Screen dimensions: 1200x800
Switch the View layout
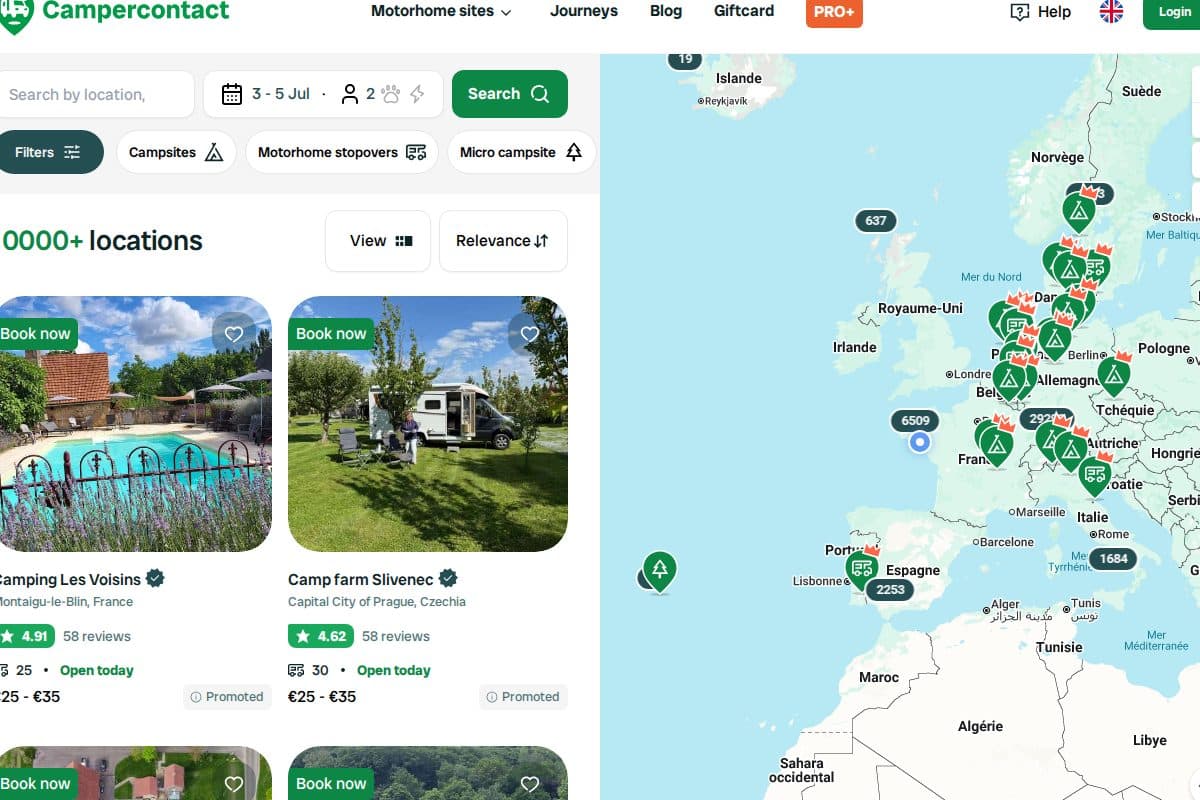point(378,241)
